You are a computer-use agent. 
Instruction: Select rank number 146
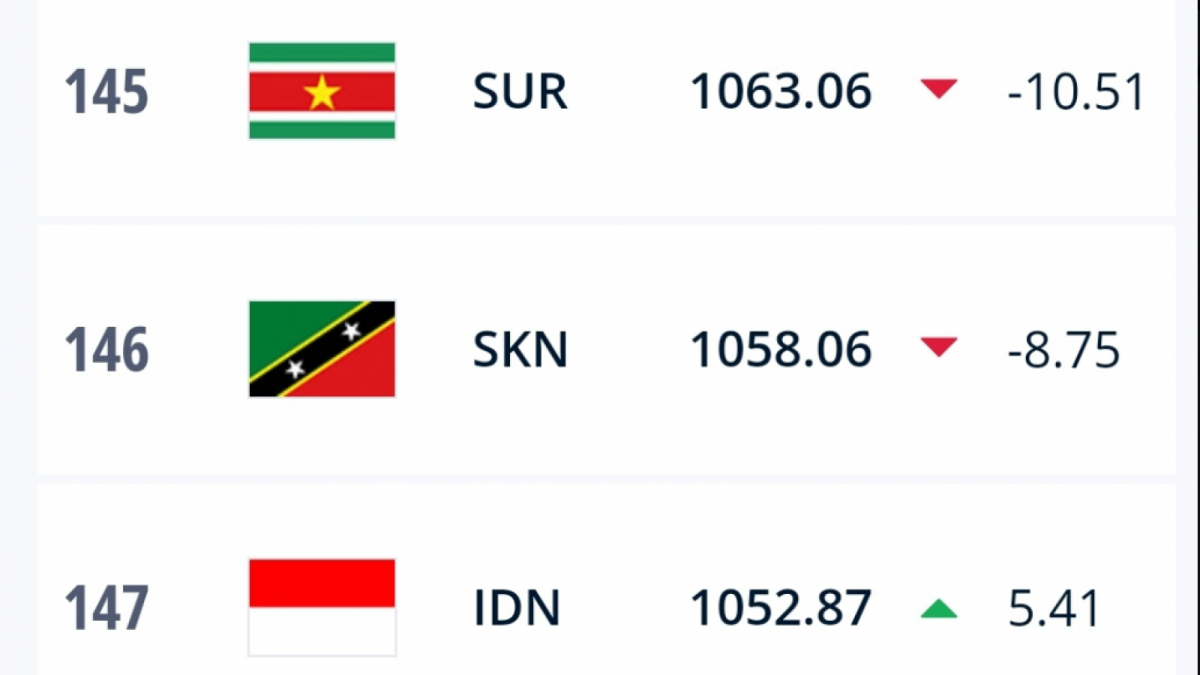pos(107,350)
